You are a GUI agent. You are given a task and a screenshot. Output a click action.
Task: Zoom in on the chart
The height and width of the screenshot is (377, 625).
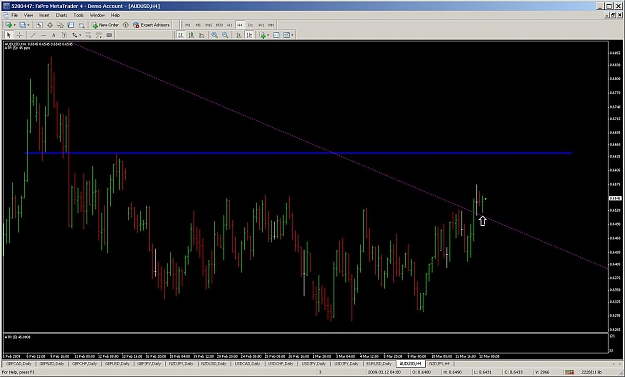click(214, 35)
